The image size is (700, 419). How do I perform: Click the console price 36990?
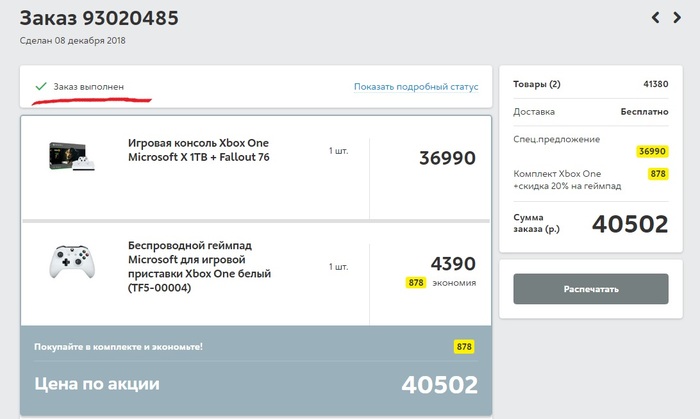click(447, 157)
